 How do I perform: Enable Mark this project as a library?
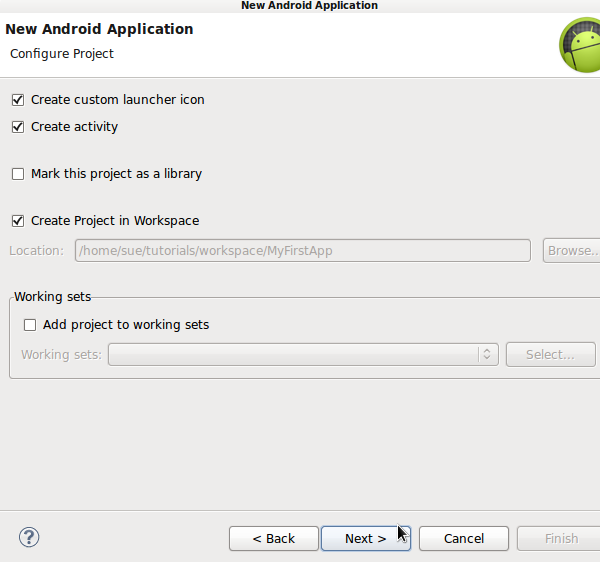18,174
